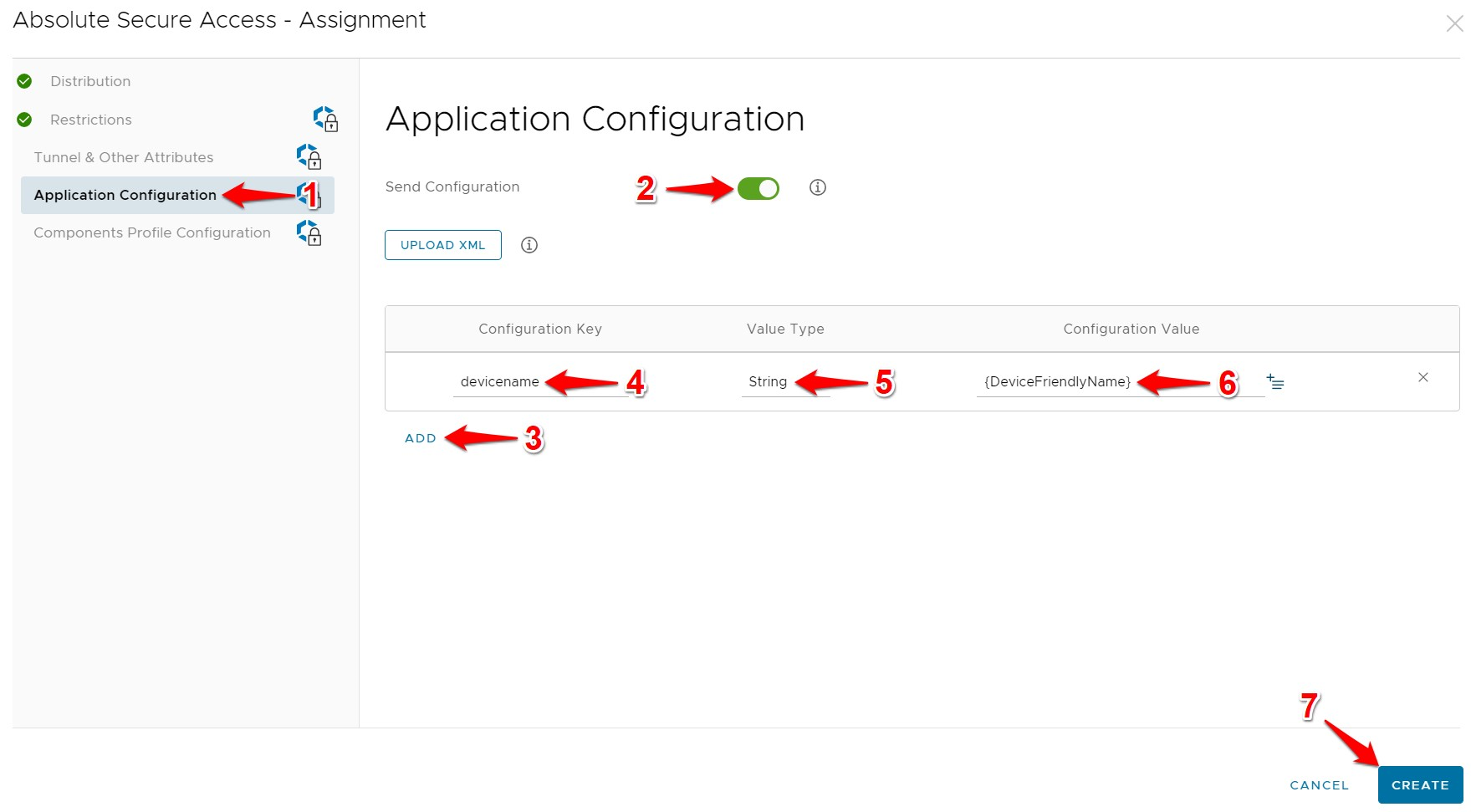
Task: Click the green checkmark beside Restrictions
Action: pyautogui.click(x=24, y=120)
